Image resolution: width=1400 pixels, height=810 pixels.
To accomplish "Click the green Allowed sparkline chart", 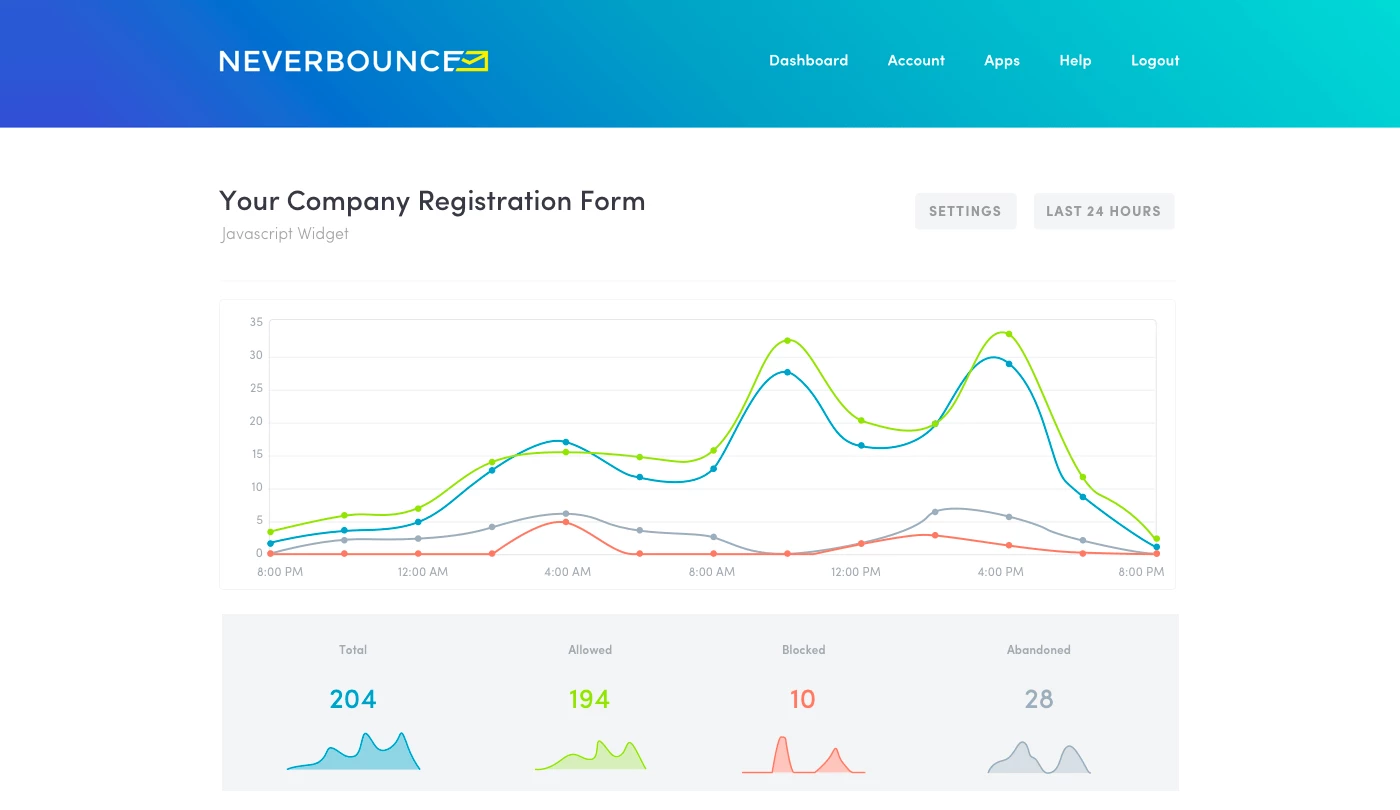I will (591, 756).
